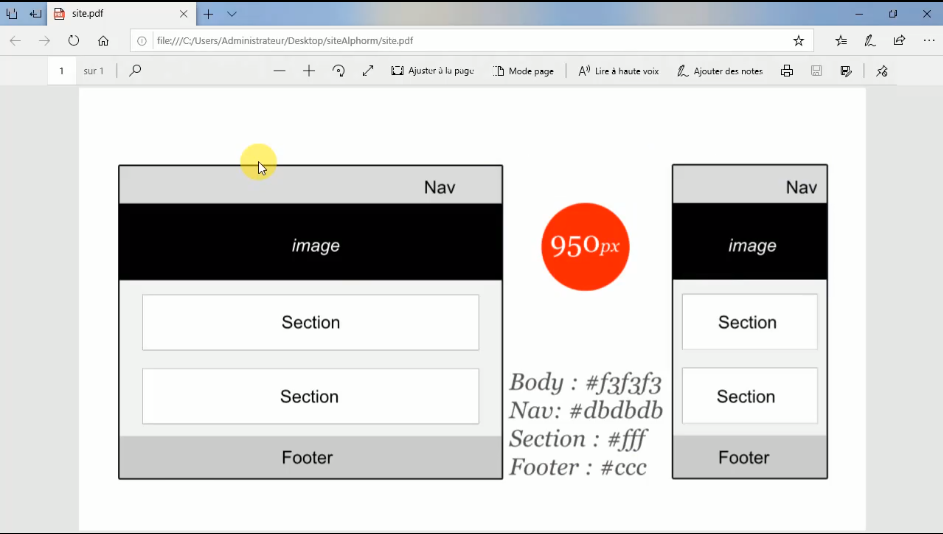943x534 pixels.
Task: Click Ajuster à la page button
Action: click(x=432, y=71)
